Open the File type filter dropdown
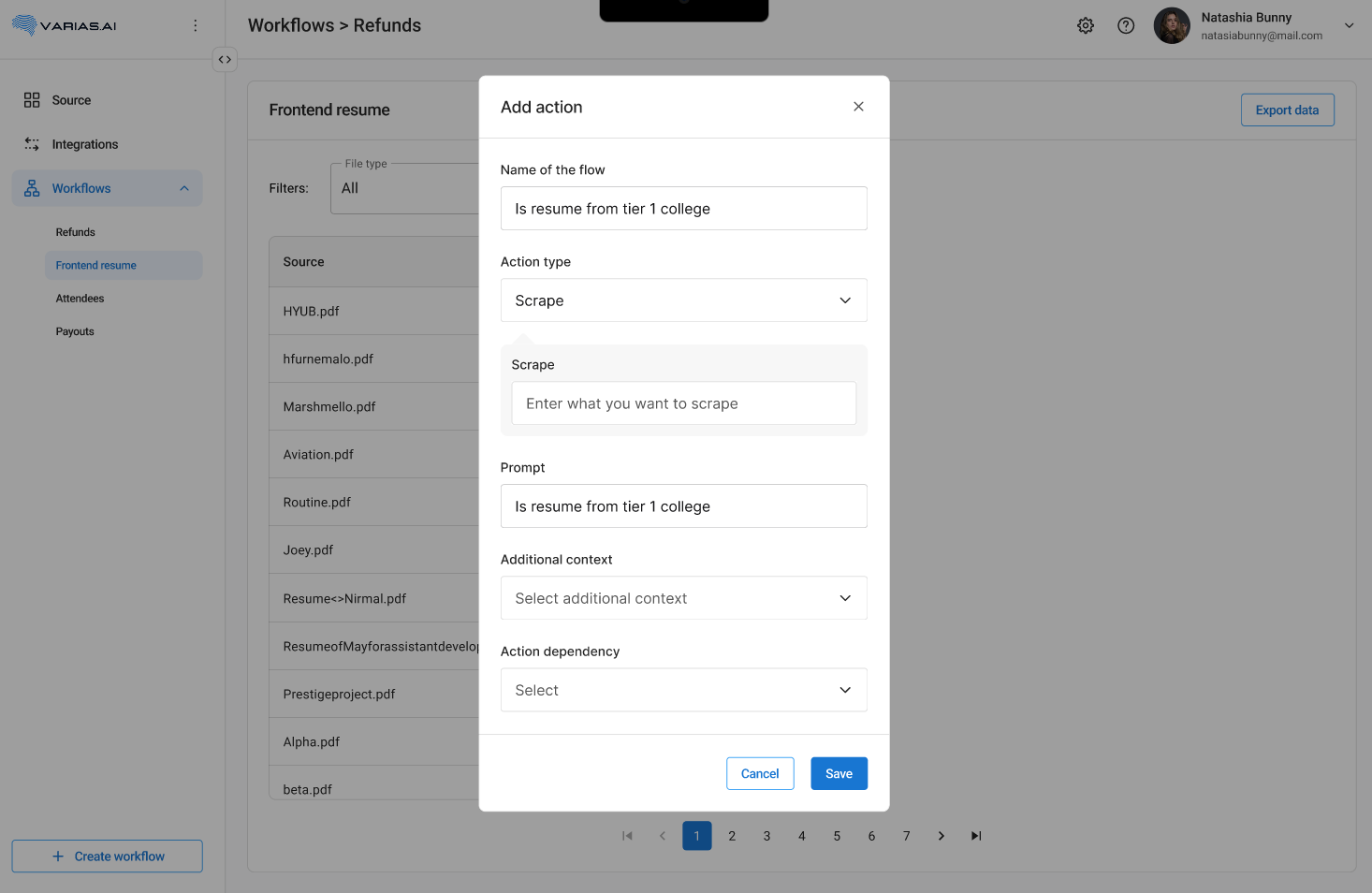 pyautogui.click(x=405, y=188)
